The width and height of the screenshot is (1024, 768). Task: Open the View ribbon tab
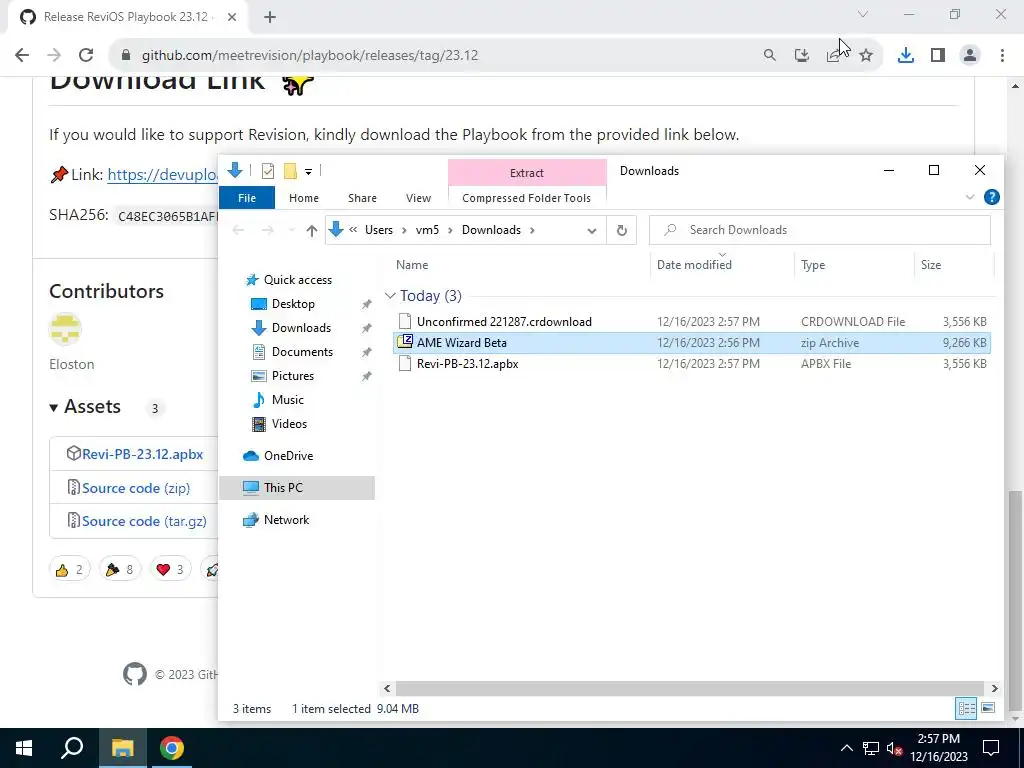pyautogui.click(x=418, y=198)
